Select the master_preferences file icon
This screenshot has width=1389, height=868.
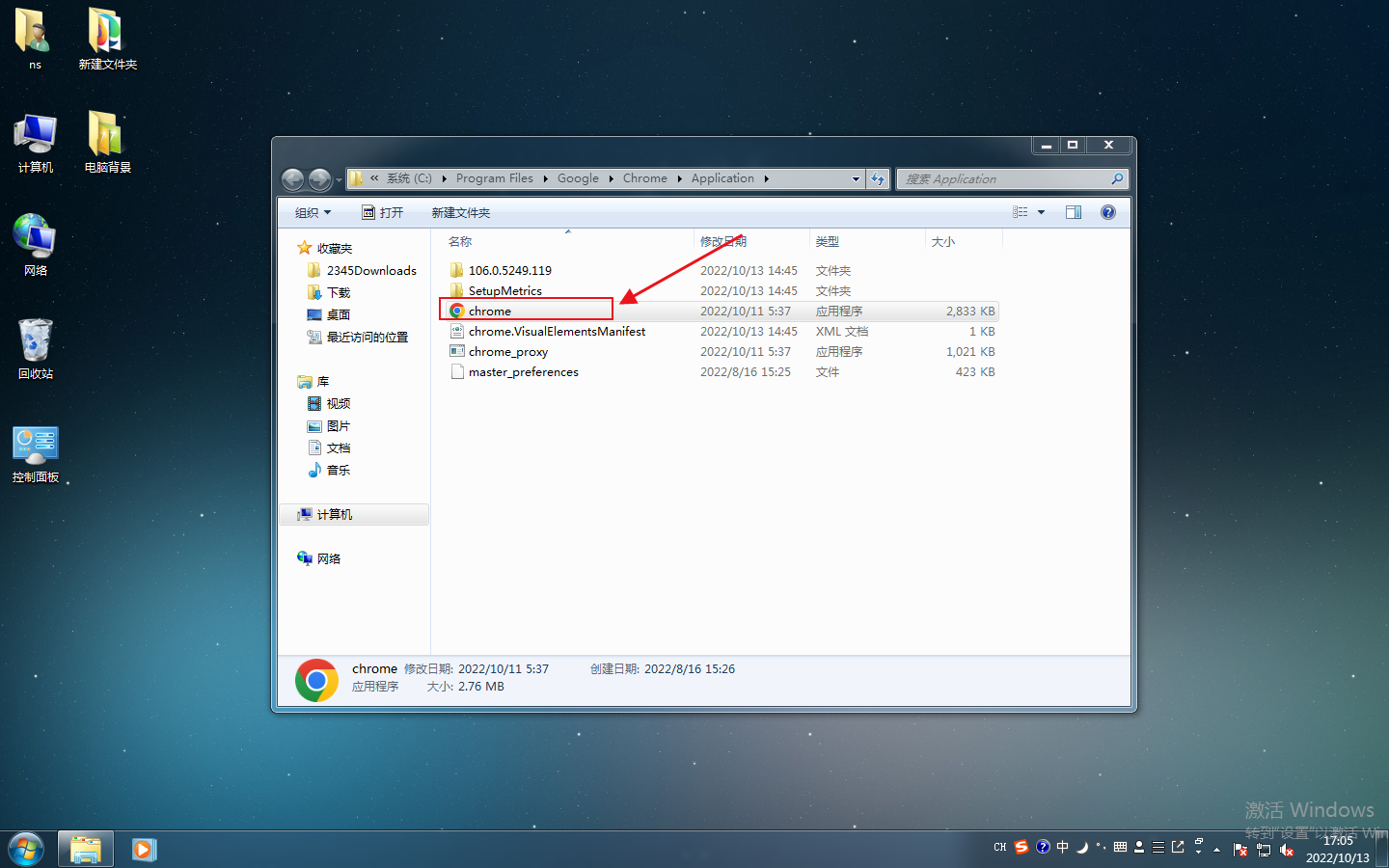coord(457,371)
